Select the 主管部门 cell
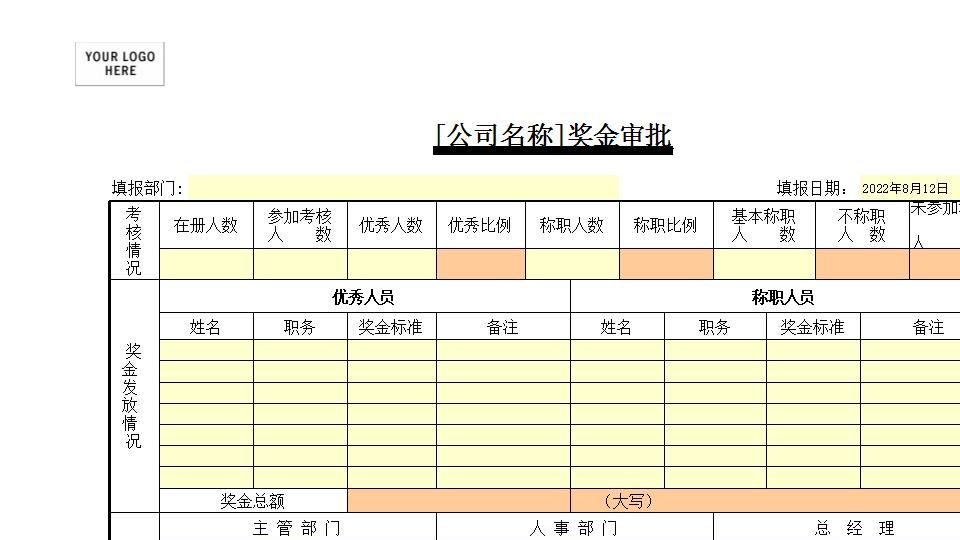 pos(298,527)
